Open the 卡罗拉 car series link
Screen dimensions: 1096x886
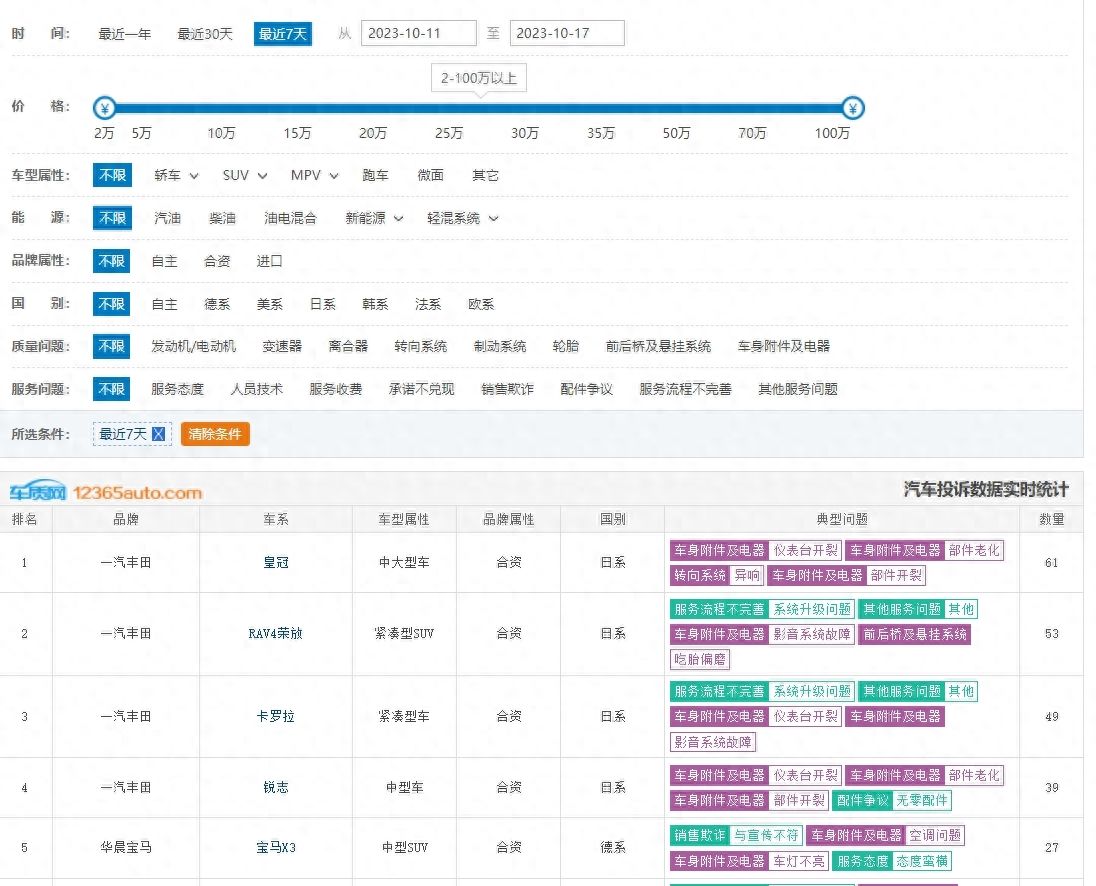275,716
